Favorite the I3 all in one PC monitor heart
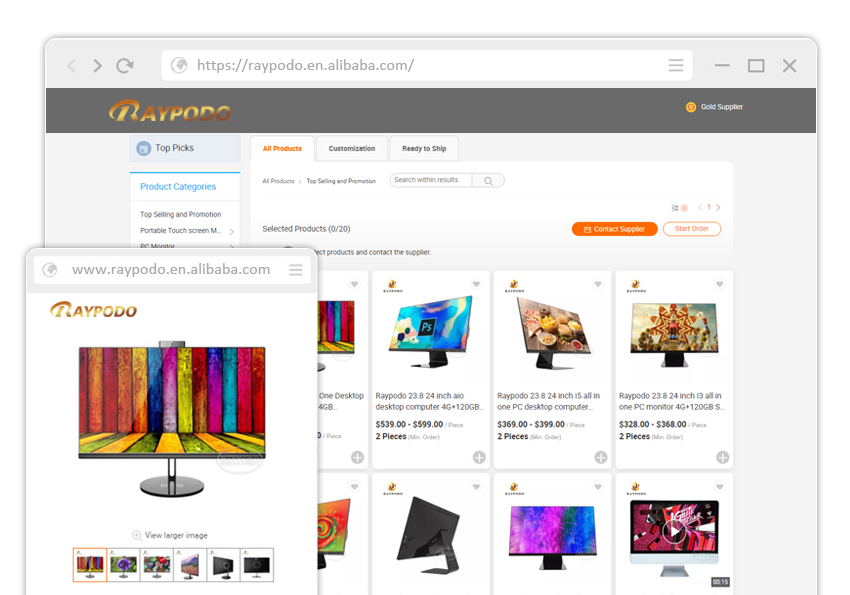This screenshot has height=595, width=850. pos(719,284)
